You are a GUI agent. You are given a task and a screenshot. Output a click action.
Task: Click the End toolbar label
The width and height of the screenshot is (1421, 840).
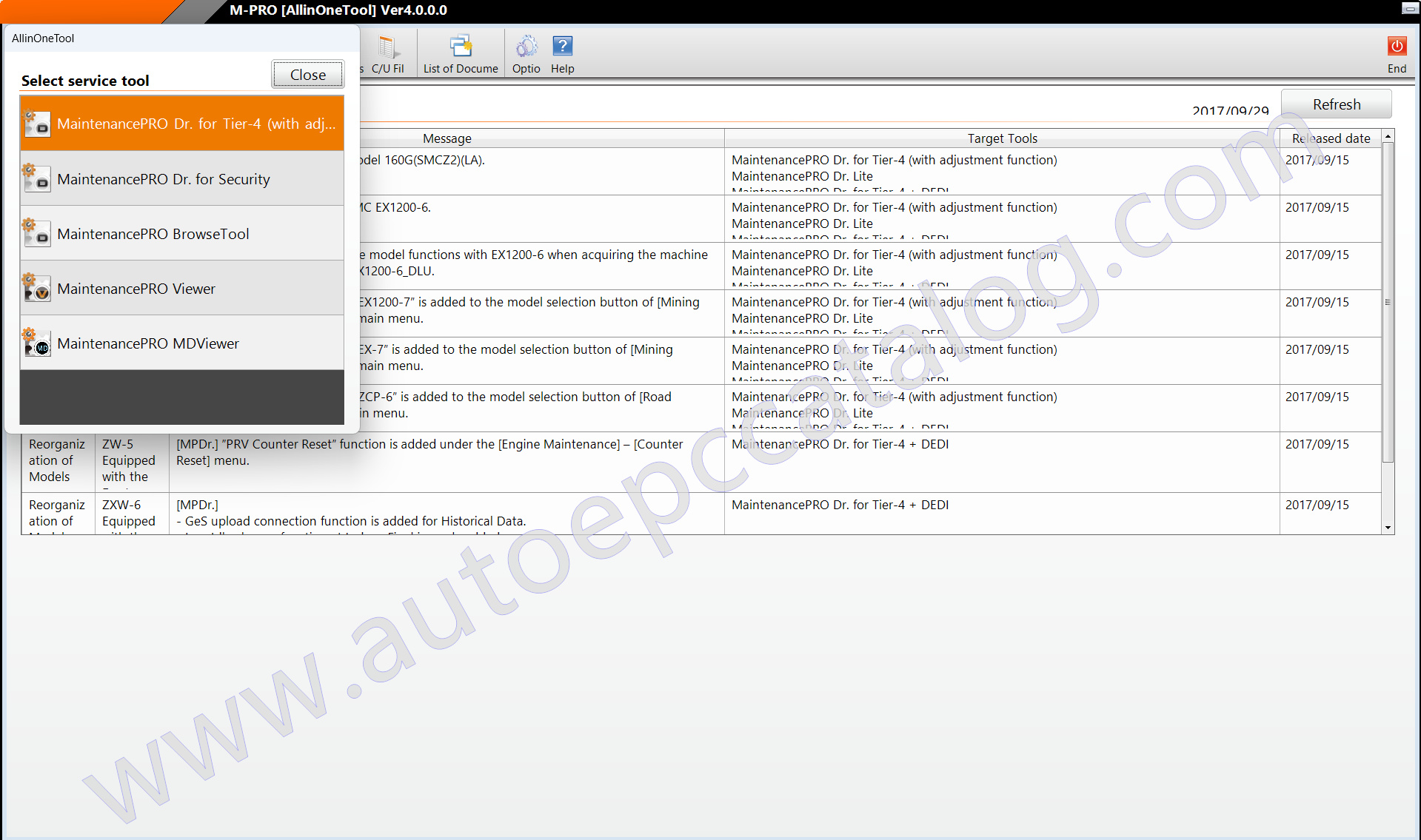point(1397,69)
